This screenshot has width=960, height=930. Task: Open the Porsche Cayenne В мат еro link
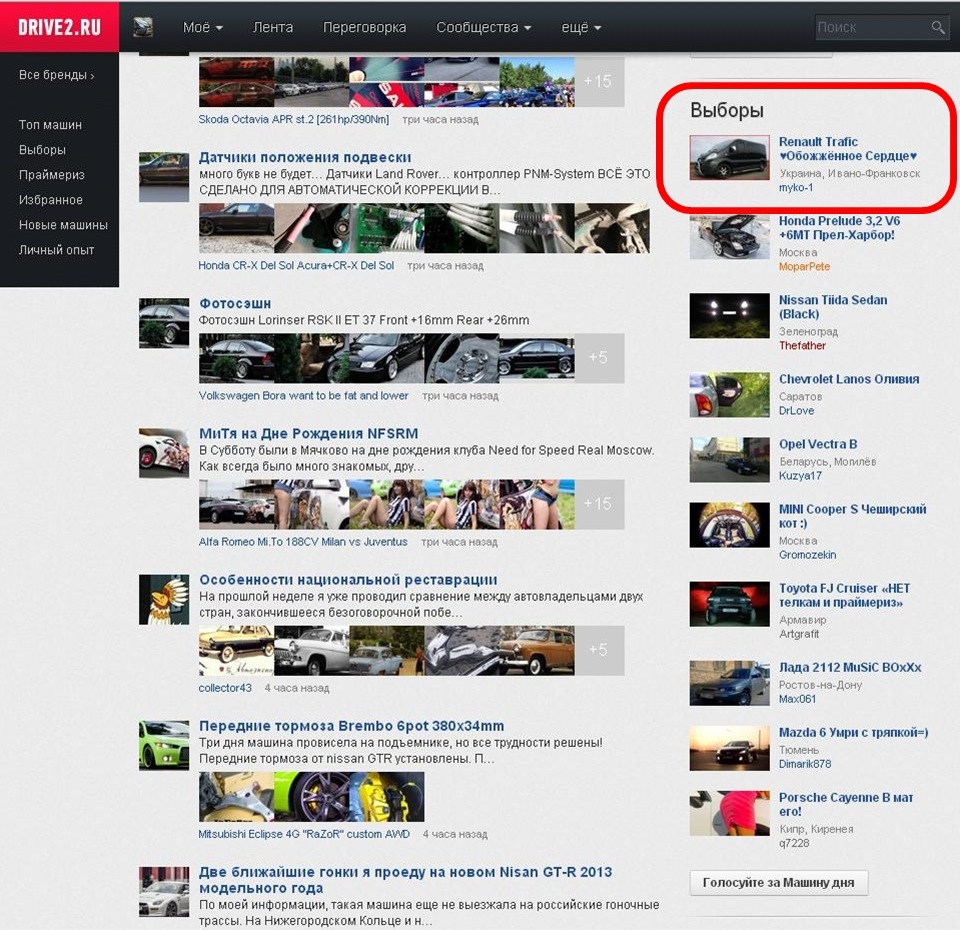coord(846,804)
